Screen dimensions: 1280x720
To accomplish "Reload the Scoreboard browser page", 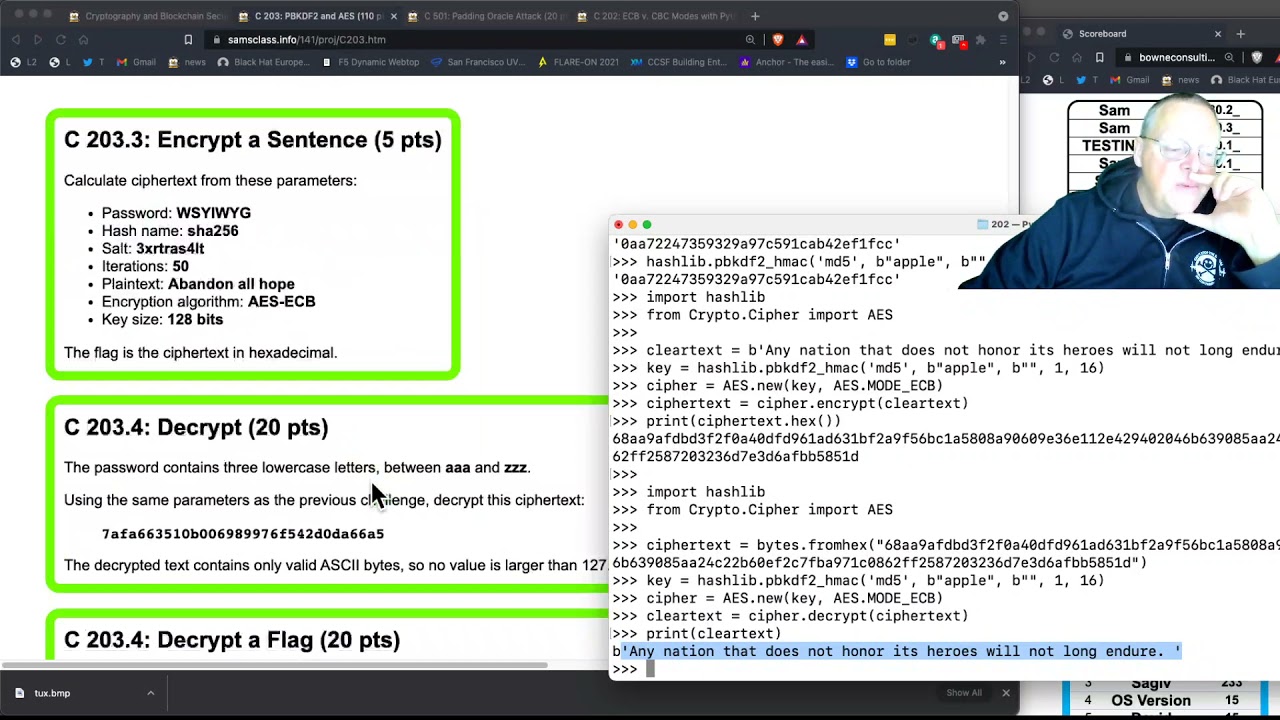I will tap(1054, 58).
